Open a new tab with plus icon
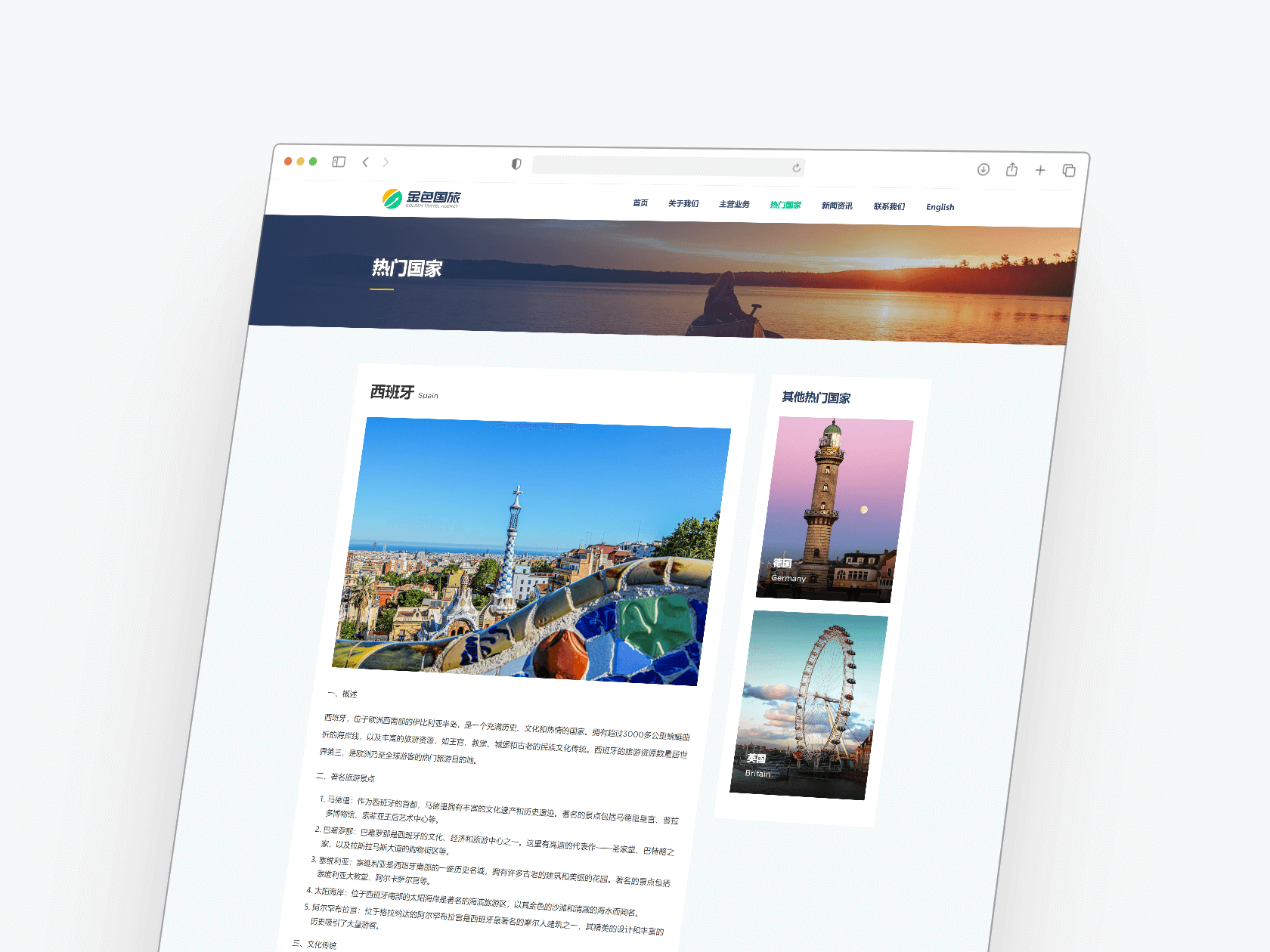This screenshot has height=952, width=1270. point(1040,170)
